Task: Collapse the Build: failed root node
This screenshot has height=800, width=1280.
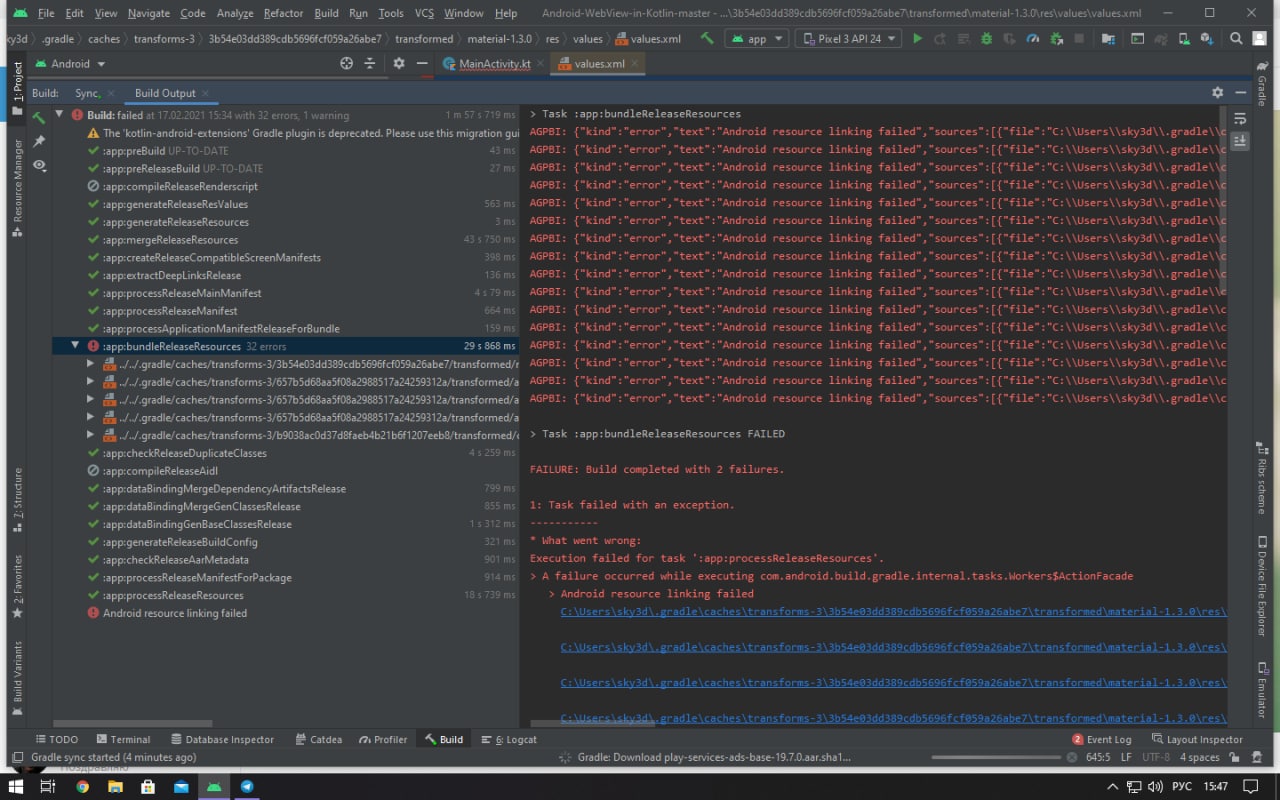Action: (59, 115)
